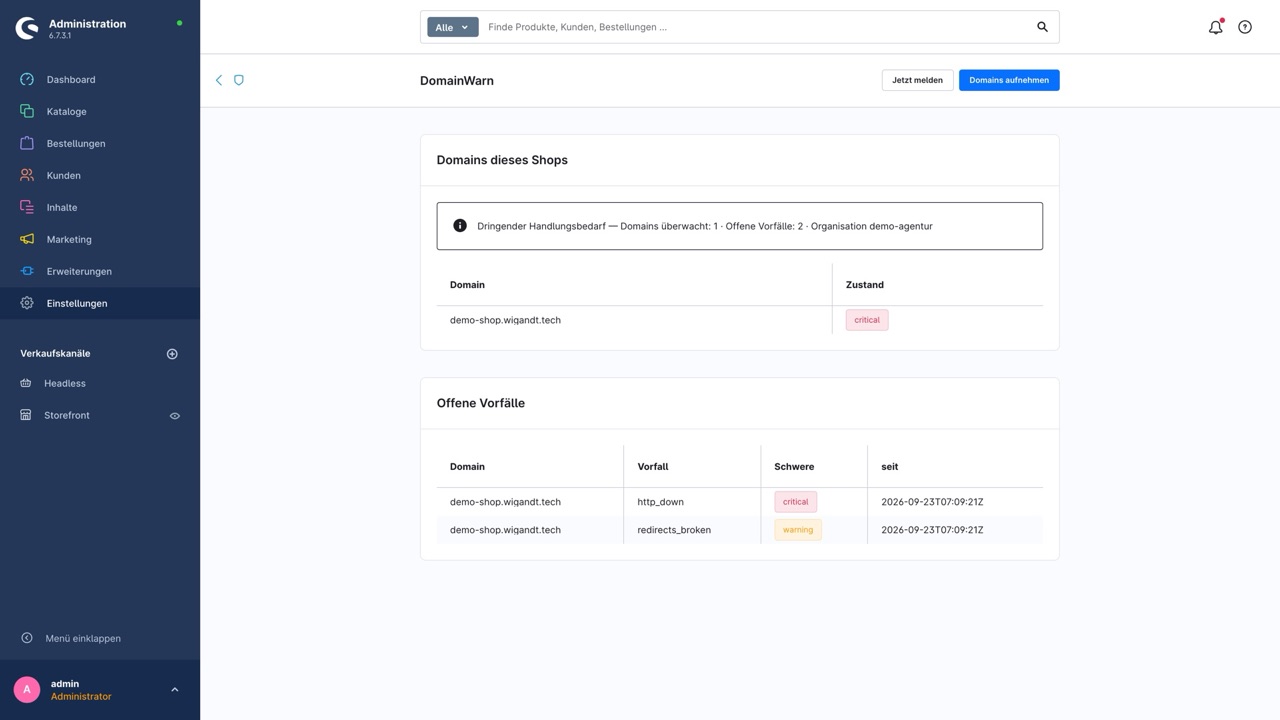Screen dimensions: 1280x720
Task: Click the Bestellungen bag icon
Action: point(27,143)
